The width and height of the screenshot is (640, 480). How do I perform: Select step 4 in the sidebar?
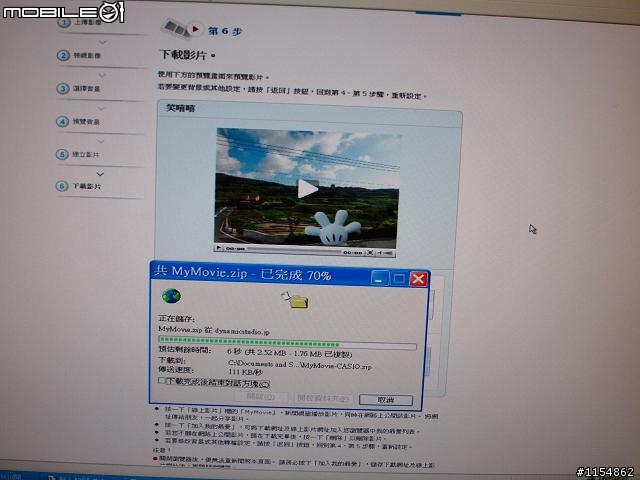click(x=78, y=121)
